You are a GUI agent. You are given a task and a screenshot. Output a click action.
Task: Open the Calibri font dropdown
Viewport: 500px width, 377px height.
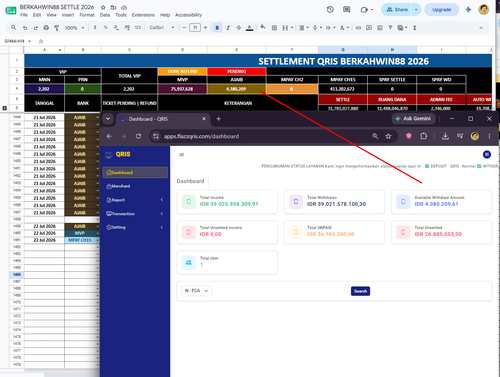(162, 28)
